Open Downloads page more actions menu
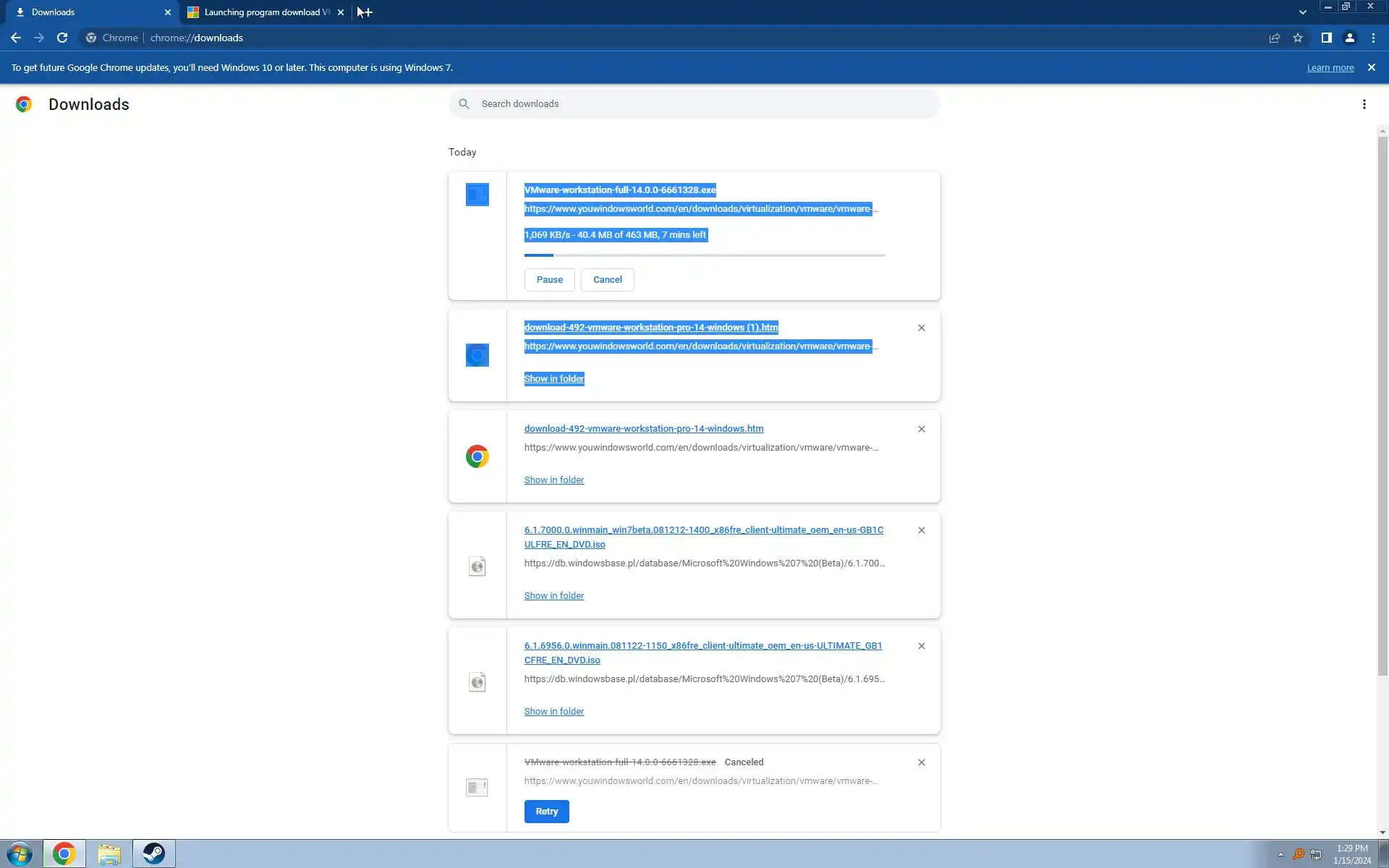Viewport: 1389px width, 868px height. click(1364, 104)
